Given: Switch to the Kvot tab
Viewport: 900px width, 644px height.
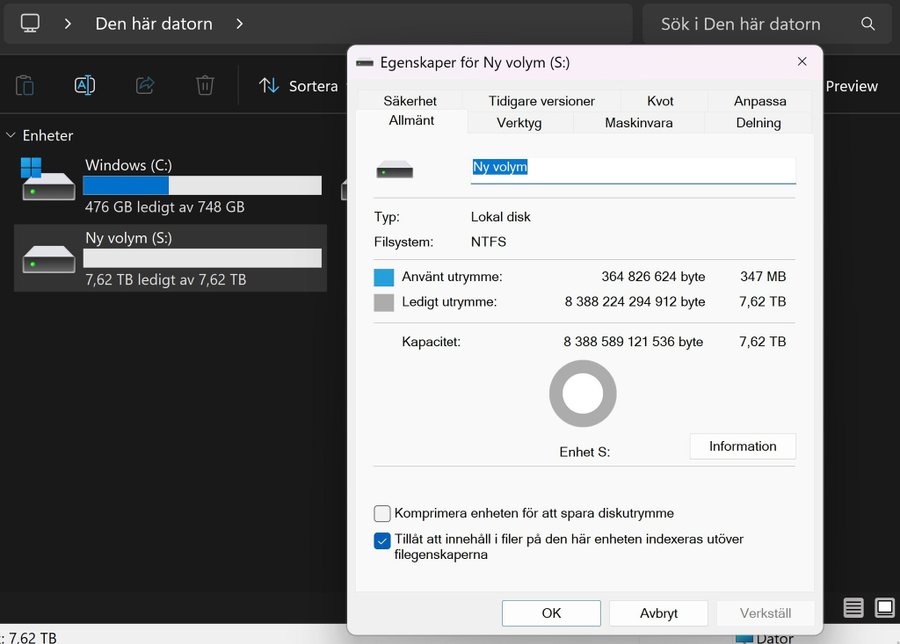Looking at the screenshot, I should tap(660, 101).
